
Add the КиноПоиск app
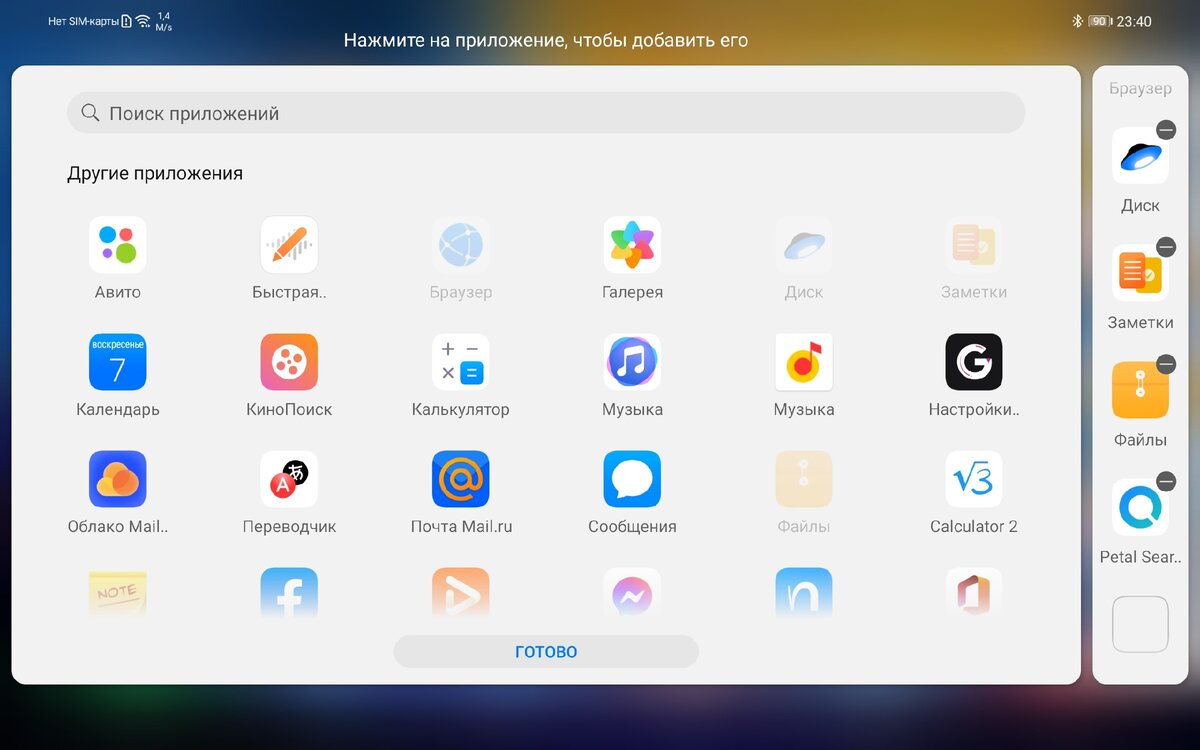[289, 362]
